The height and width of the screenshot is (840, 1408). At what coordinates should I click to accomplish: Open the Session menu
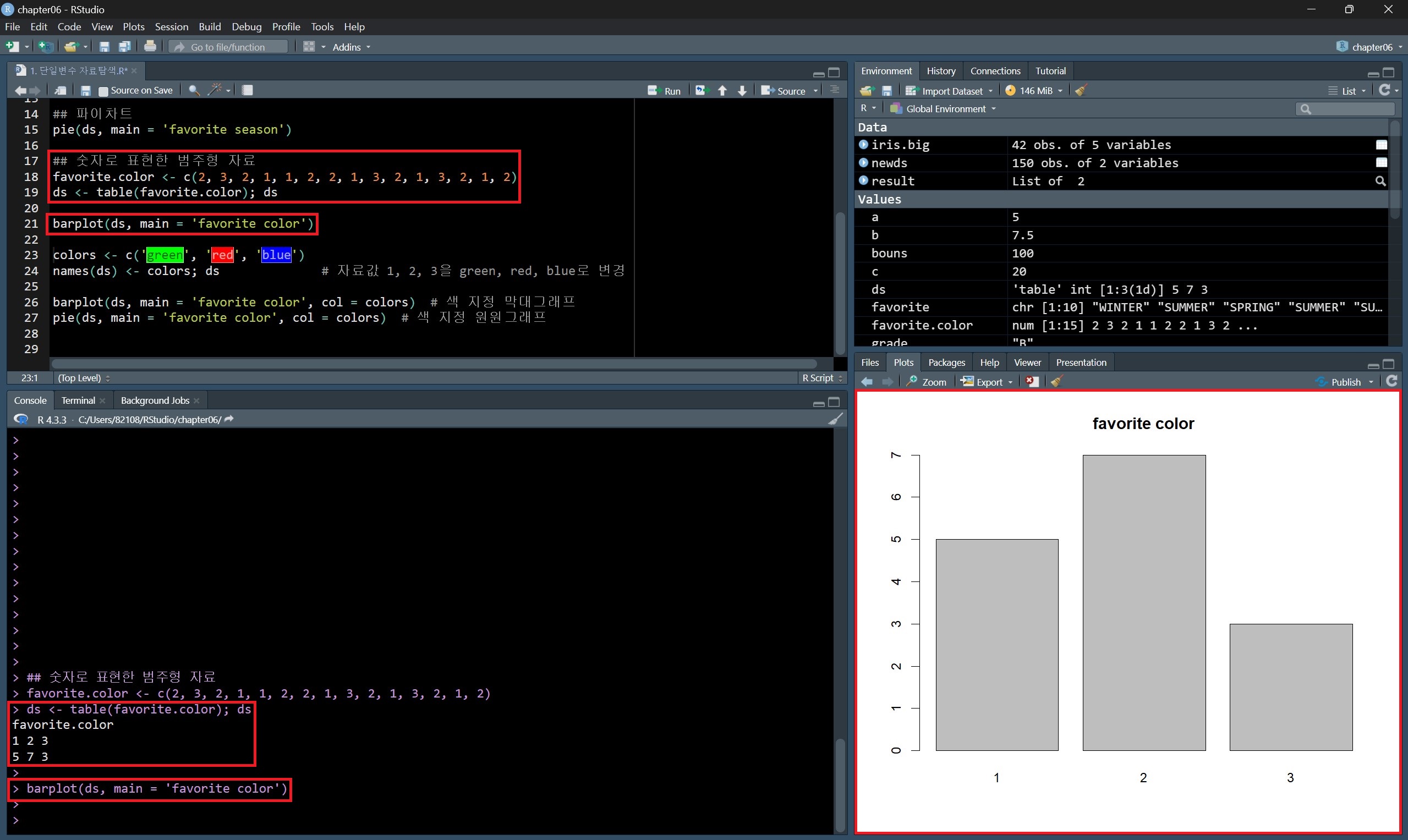click(x=171, y=26)
